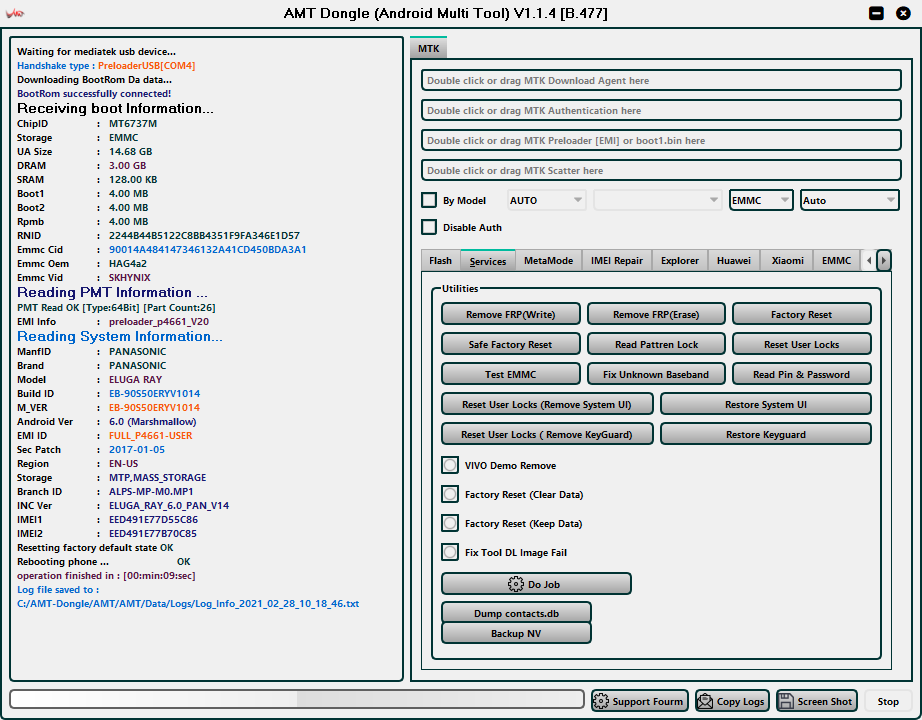Click the MTK Preloader [EMI] field
This screenshot has width=922, height=720.
[661, 140]
